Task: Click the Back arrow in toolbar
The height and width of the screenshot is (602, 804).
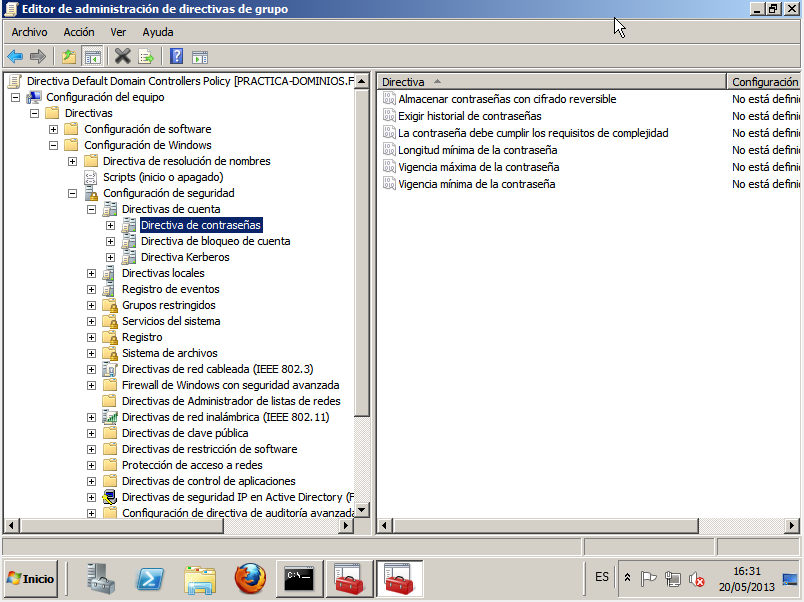Action: [15, 56]
